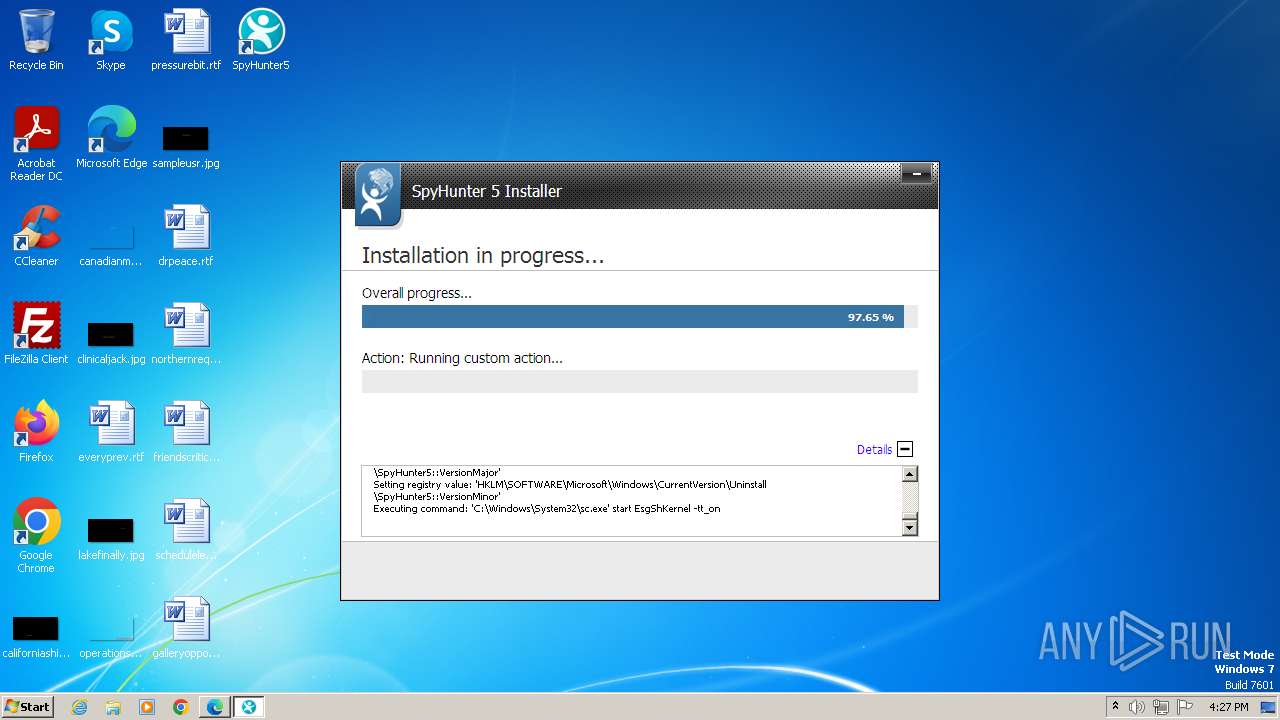
Task: Select schedulele... document icon
Action: [186, 530]
